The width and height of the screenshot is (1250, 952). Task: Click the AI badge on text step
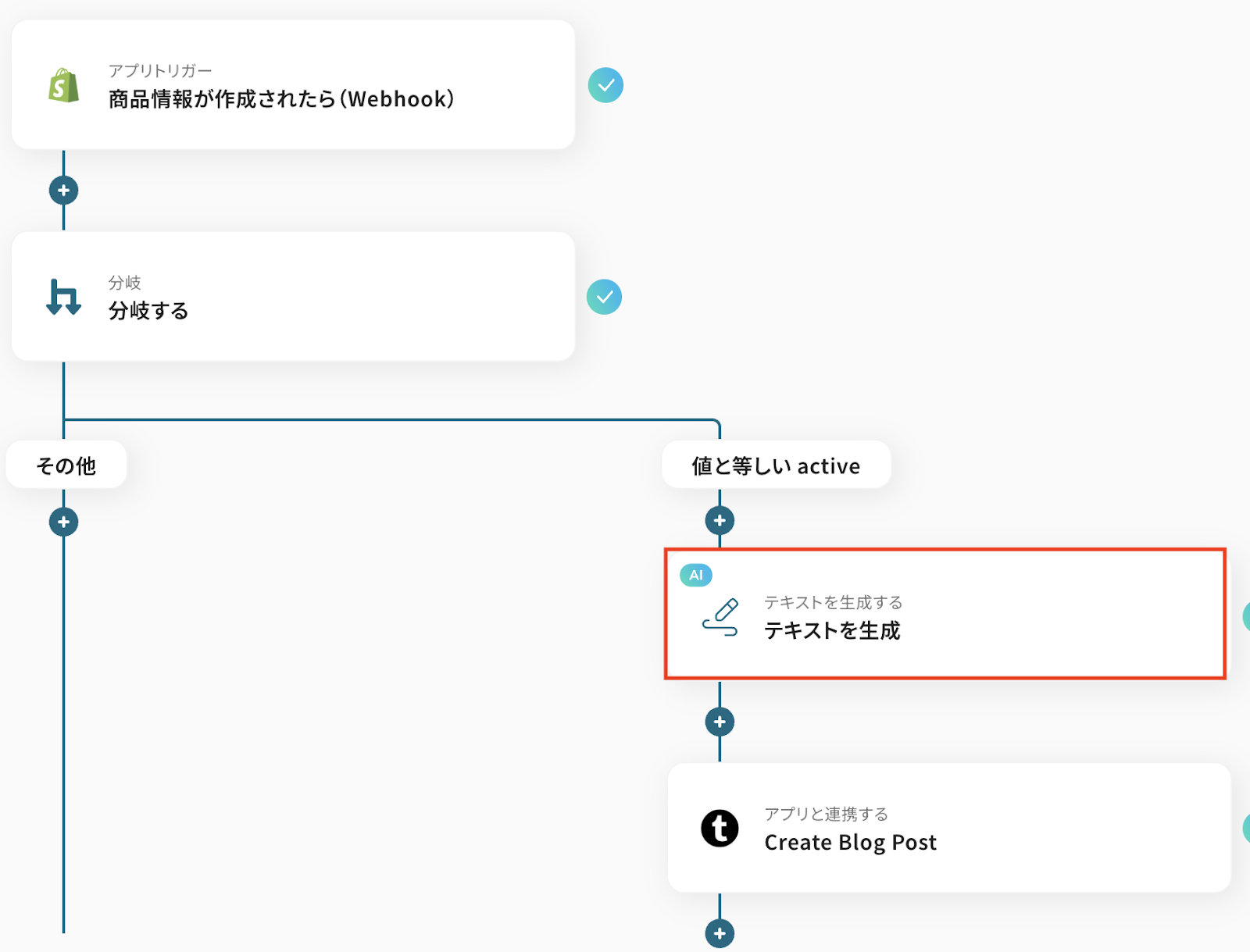695,576
